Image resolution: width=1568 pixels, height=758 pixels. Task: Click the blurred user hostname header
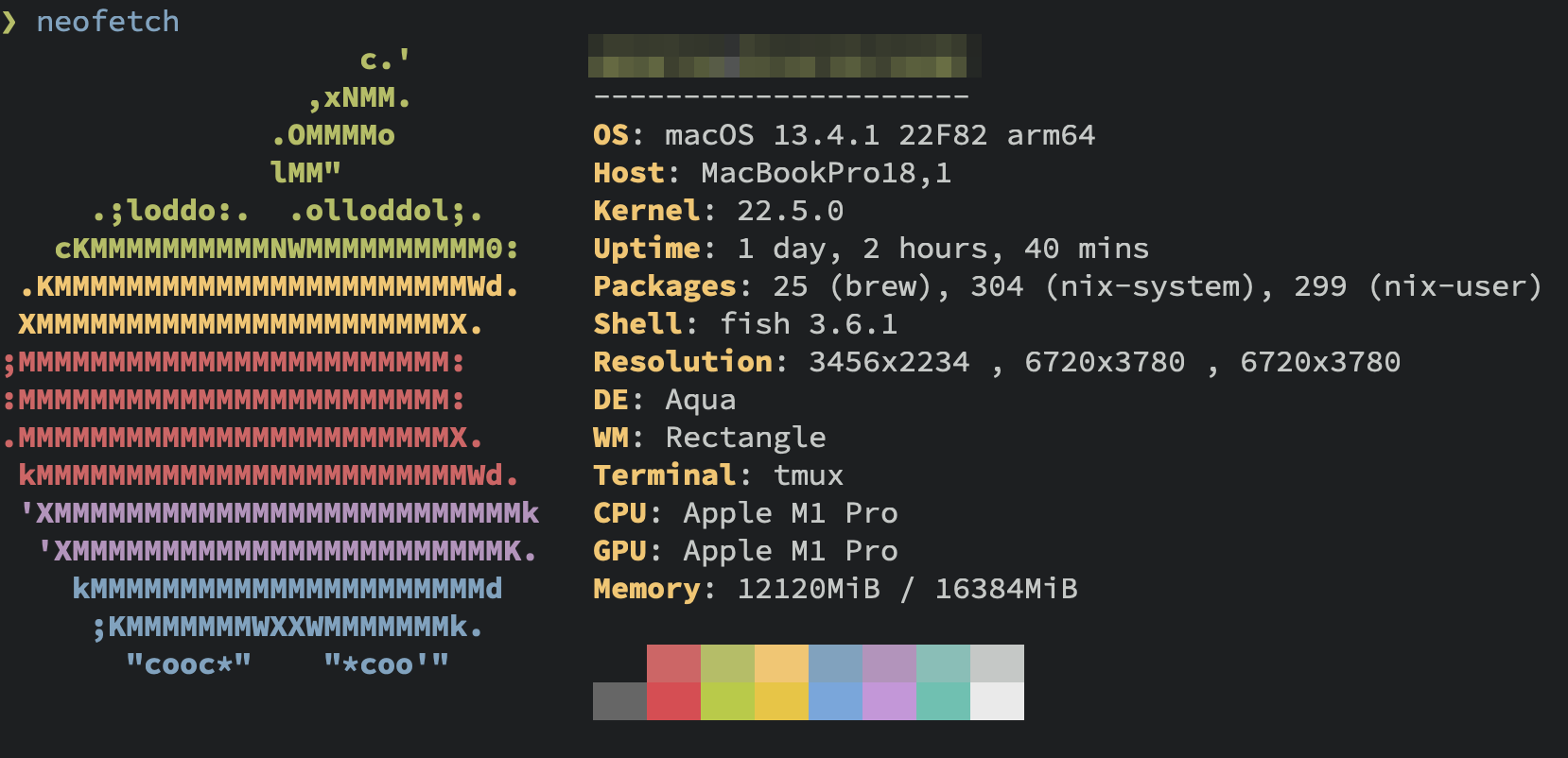click(x=785, y=56)
